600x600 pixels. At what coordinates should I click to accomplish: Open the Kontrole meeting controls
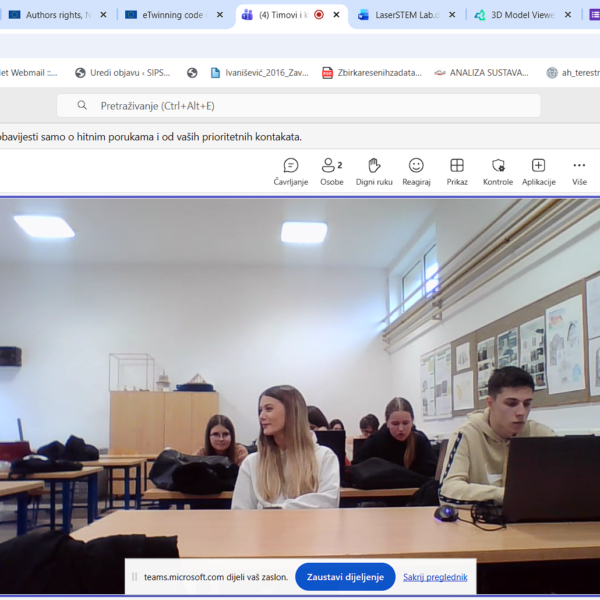[x=498, y=171]
